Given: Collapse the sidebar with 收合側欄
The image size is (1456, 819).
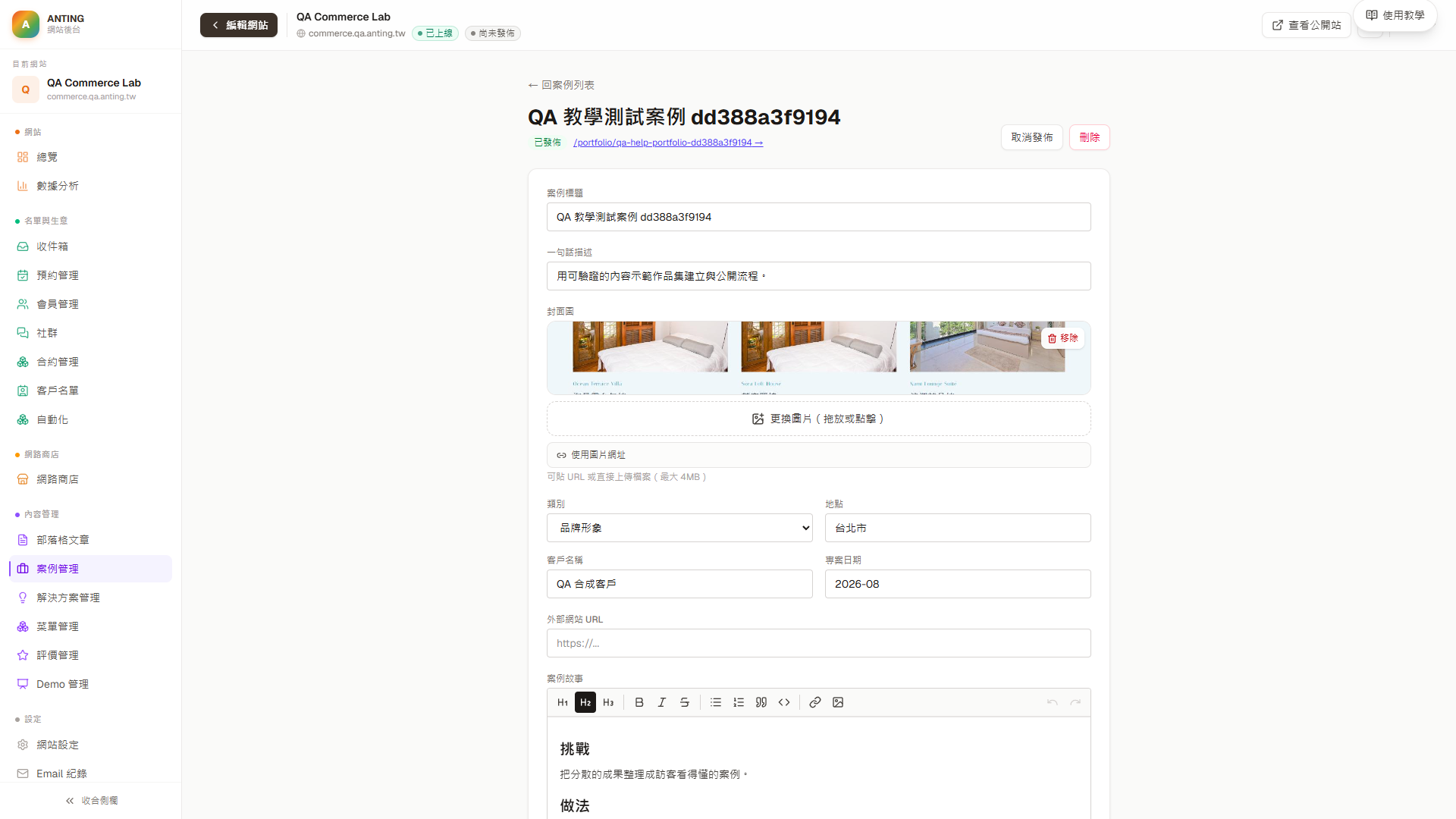Looking at the screenshot, I should 91,801.
